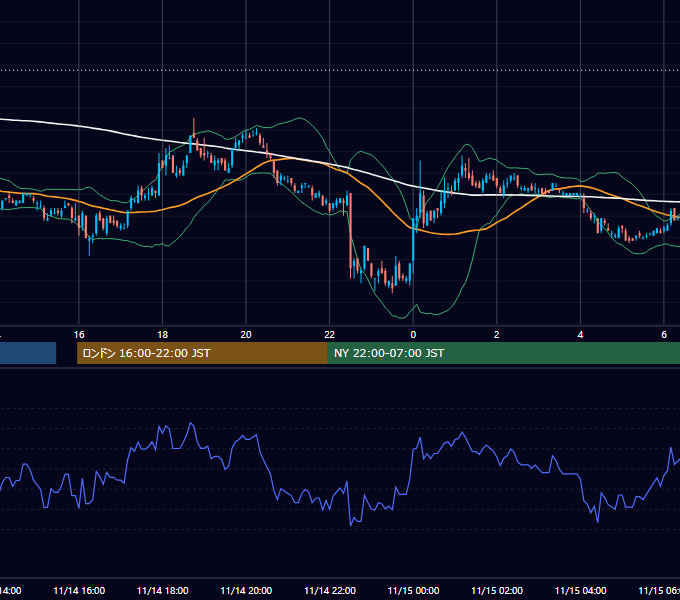The height and width of the screenshot is (600, 680).
Task: Click the hour label 2 on the upper axis
Action: pos(497,335)
